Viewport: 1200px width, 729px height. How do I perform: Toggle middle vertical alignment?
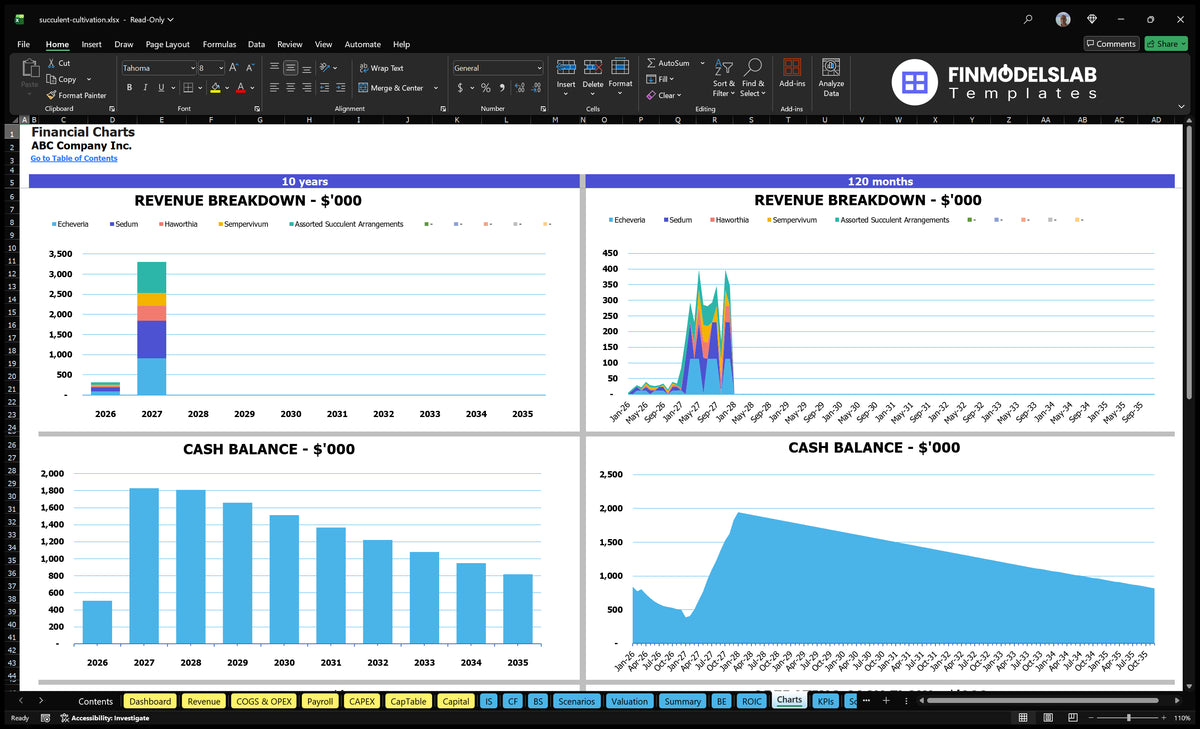tap(290, 68)
